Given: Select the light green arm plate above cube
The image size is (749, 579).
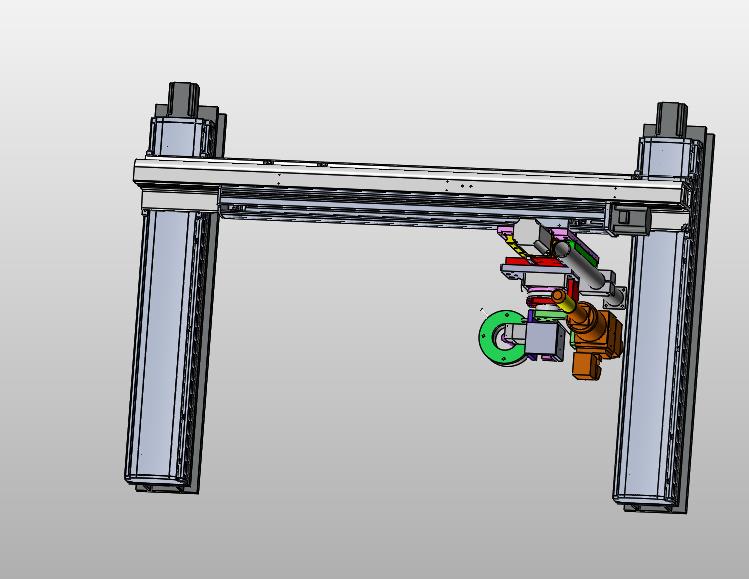Looking at the screenshot, I should tap(552, 315).
